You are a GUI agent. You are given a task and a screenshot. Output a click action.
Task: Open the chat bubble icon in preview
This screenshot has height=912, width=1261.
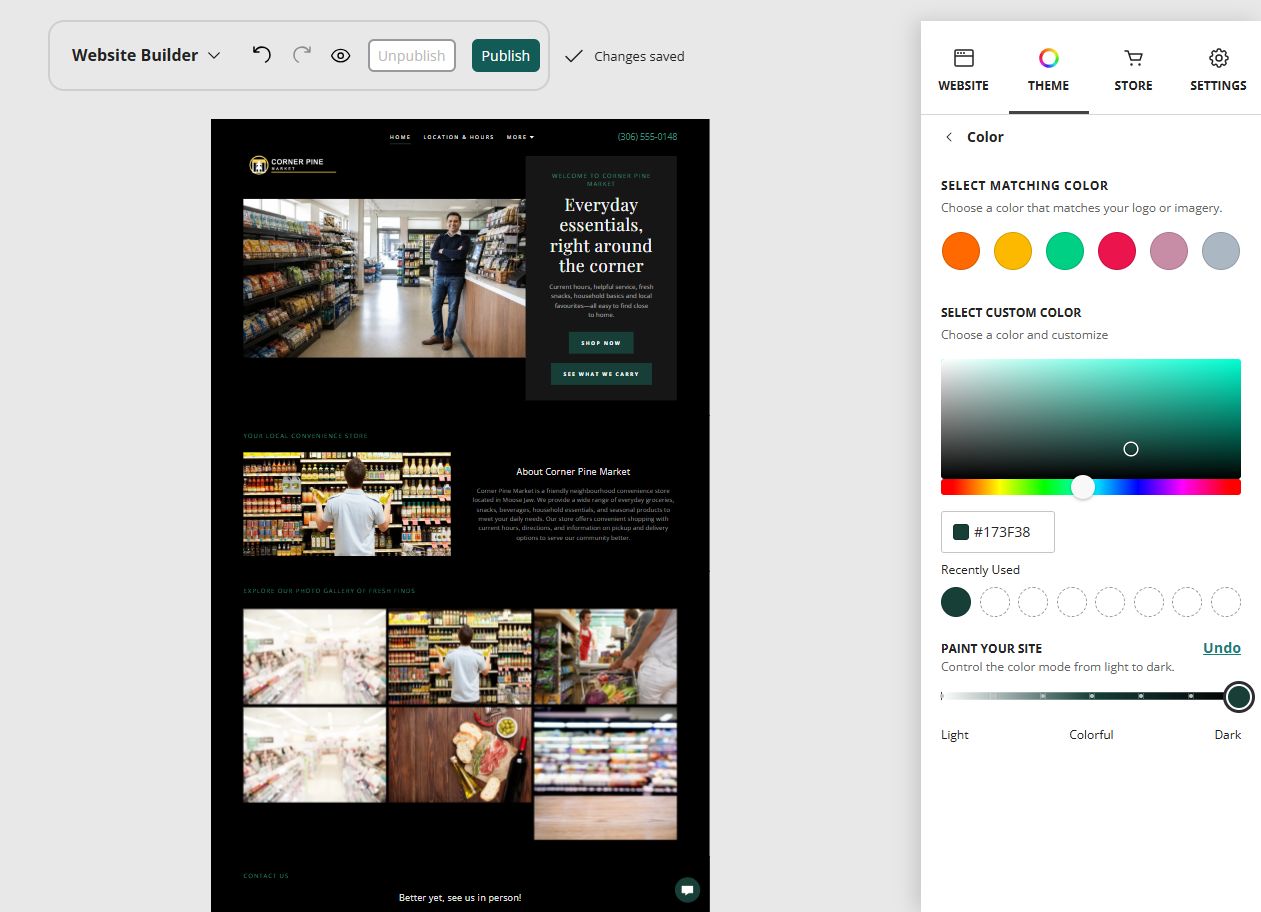tap(687, 890)
